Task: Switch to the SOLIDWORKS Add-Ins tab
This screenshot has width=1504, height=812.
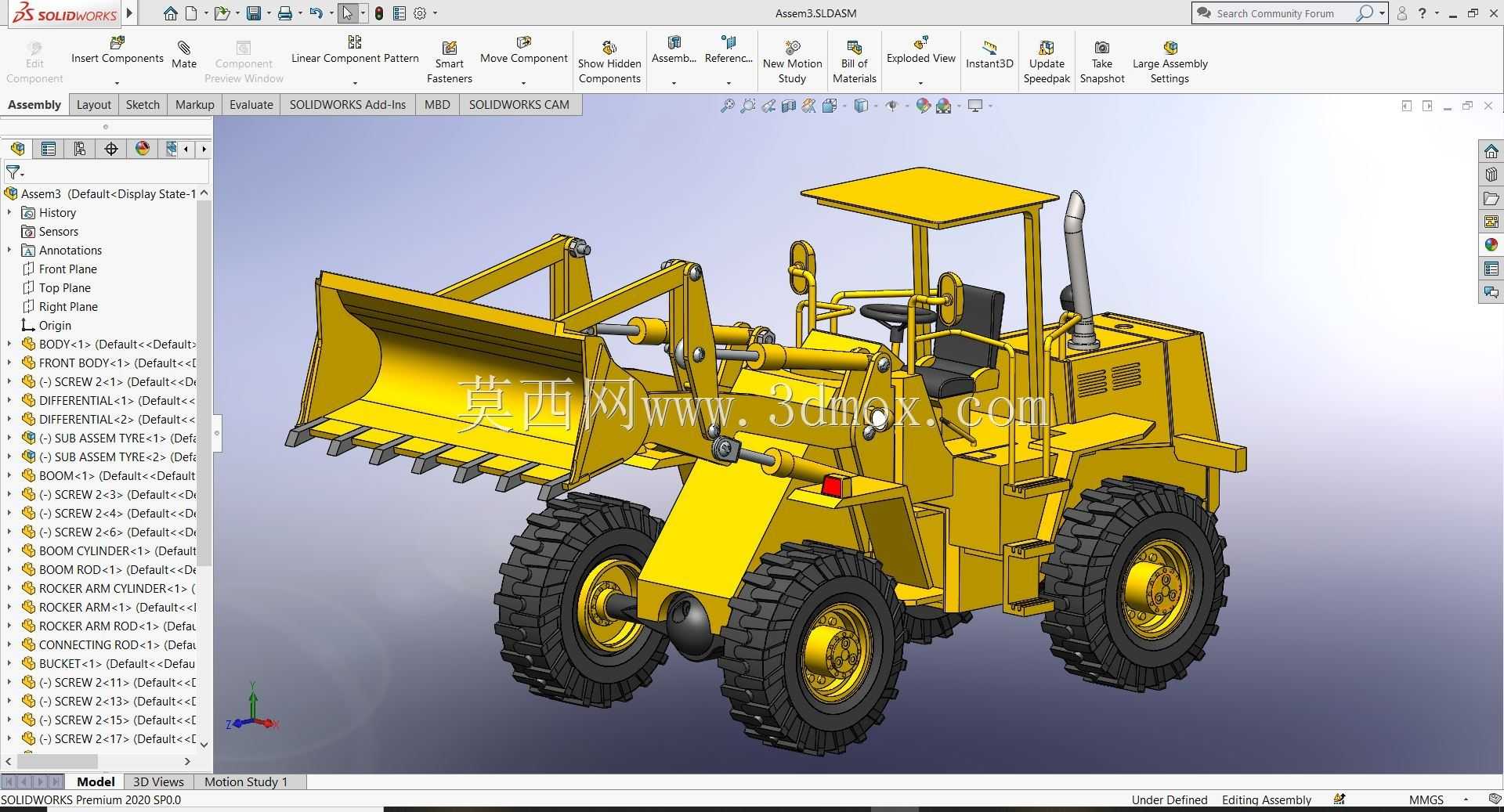Action: (x=348, y=105)
